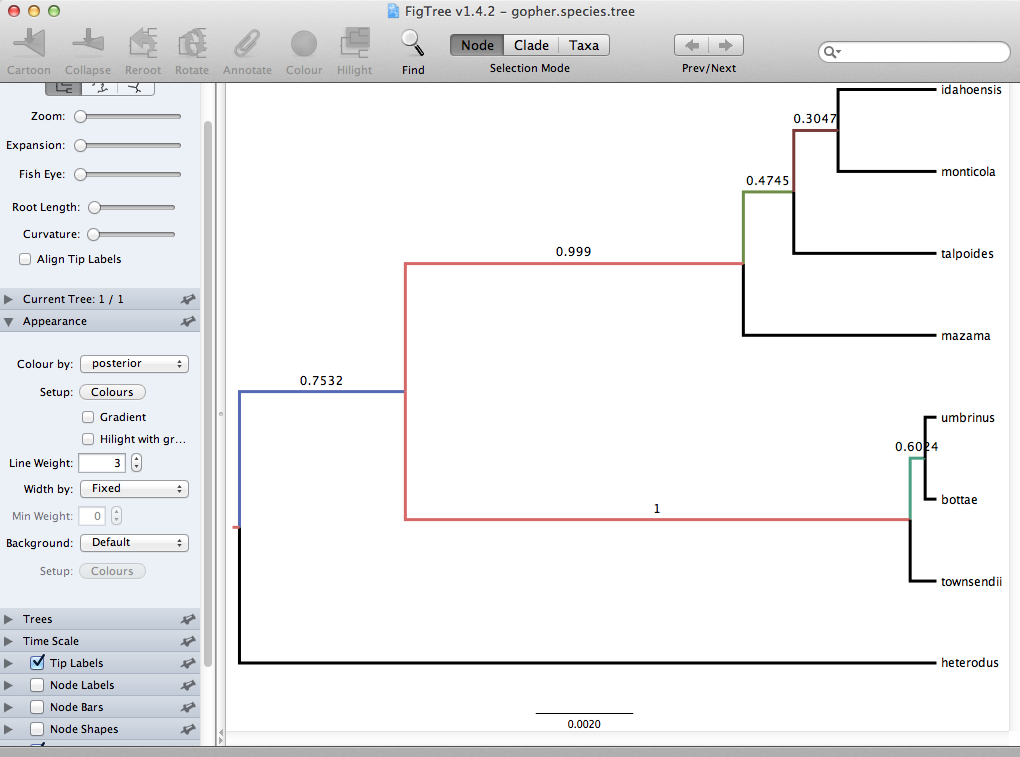Click the Collapse toolbar icon

coord(88,44)
